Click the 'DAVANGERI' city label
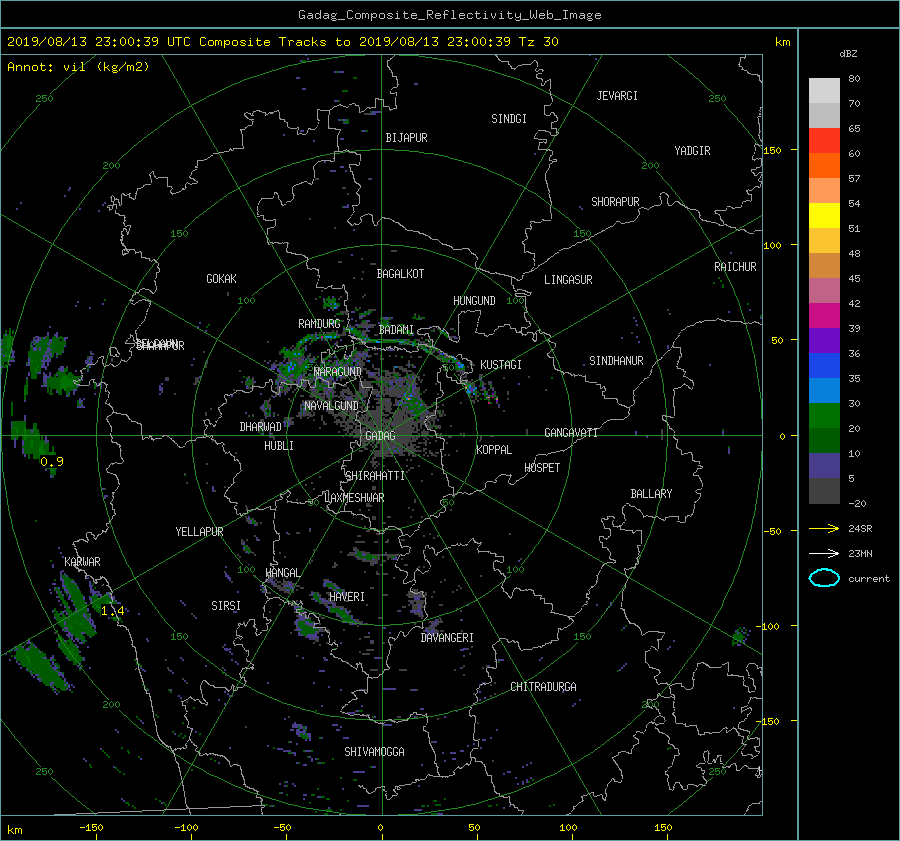The width and height of the screenshot is (900, 841). pyautogui.click(x=447, y=638)
